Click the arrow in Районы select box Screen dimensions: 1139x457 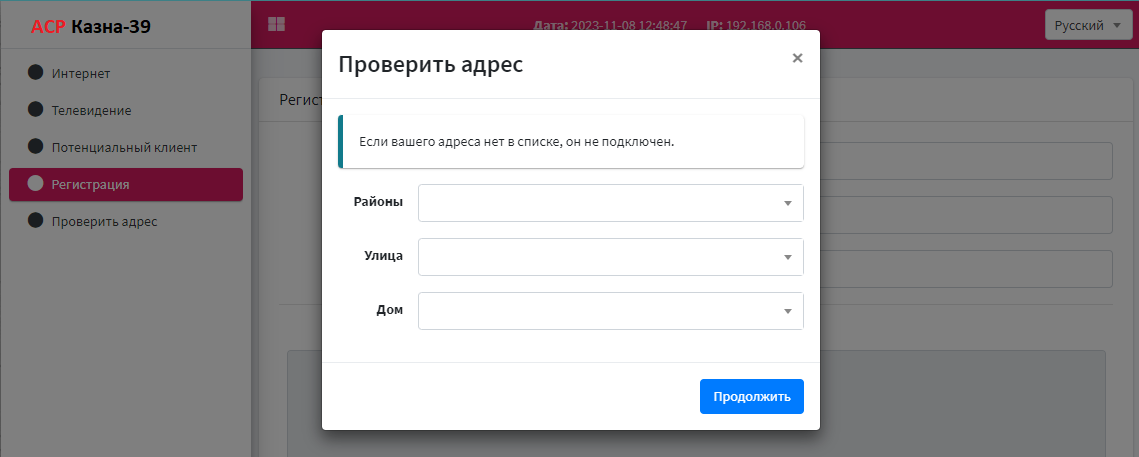coord(788,204)
